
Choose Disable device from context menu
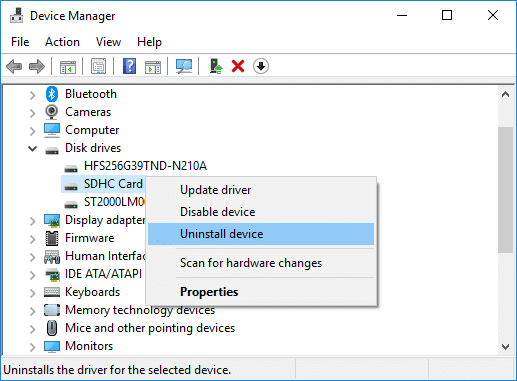[x=261, y=212]
